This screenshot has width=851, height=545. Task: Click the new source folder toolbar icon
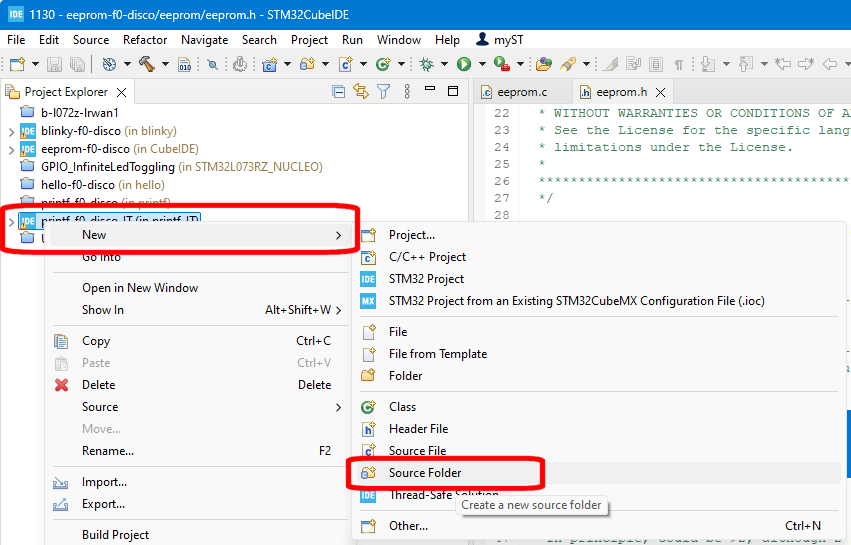(308, 64)
